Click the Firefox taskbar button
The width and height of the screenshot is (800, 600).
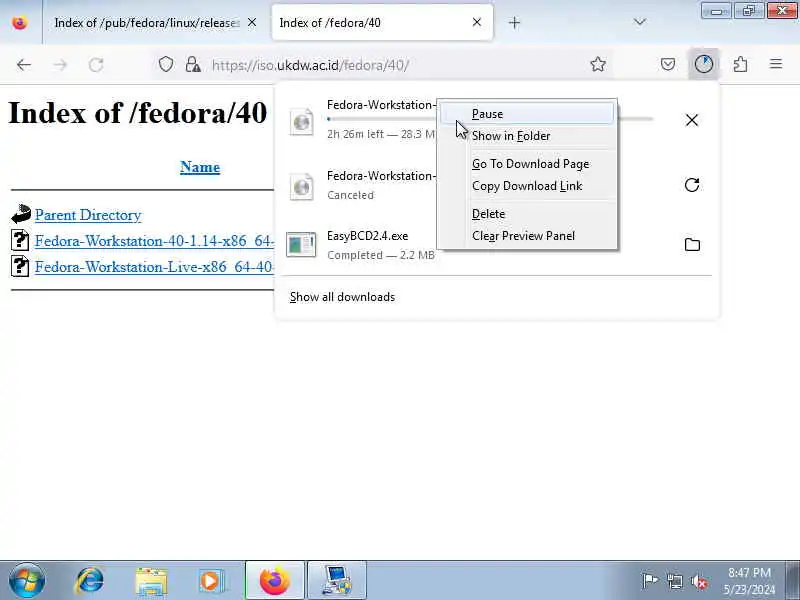[274, 581]
